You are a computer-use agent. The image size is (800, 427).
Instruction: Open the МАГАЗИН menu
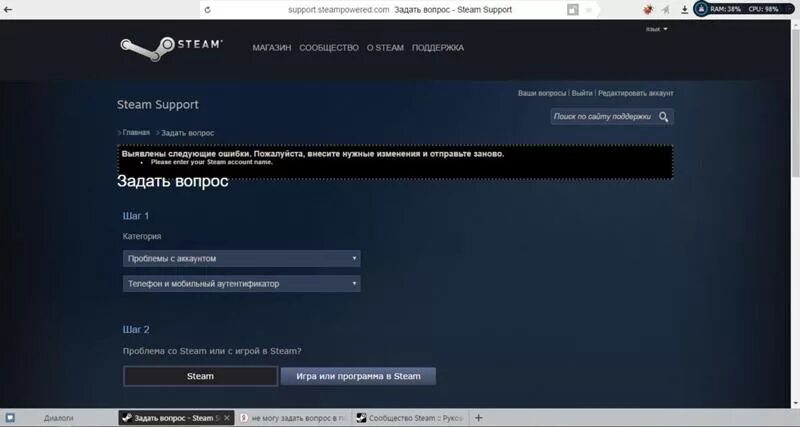(x=271, y=48)
